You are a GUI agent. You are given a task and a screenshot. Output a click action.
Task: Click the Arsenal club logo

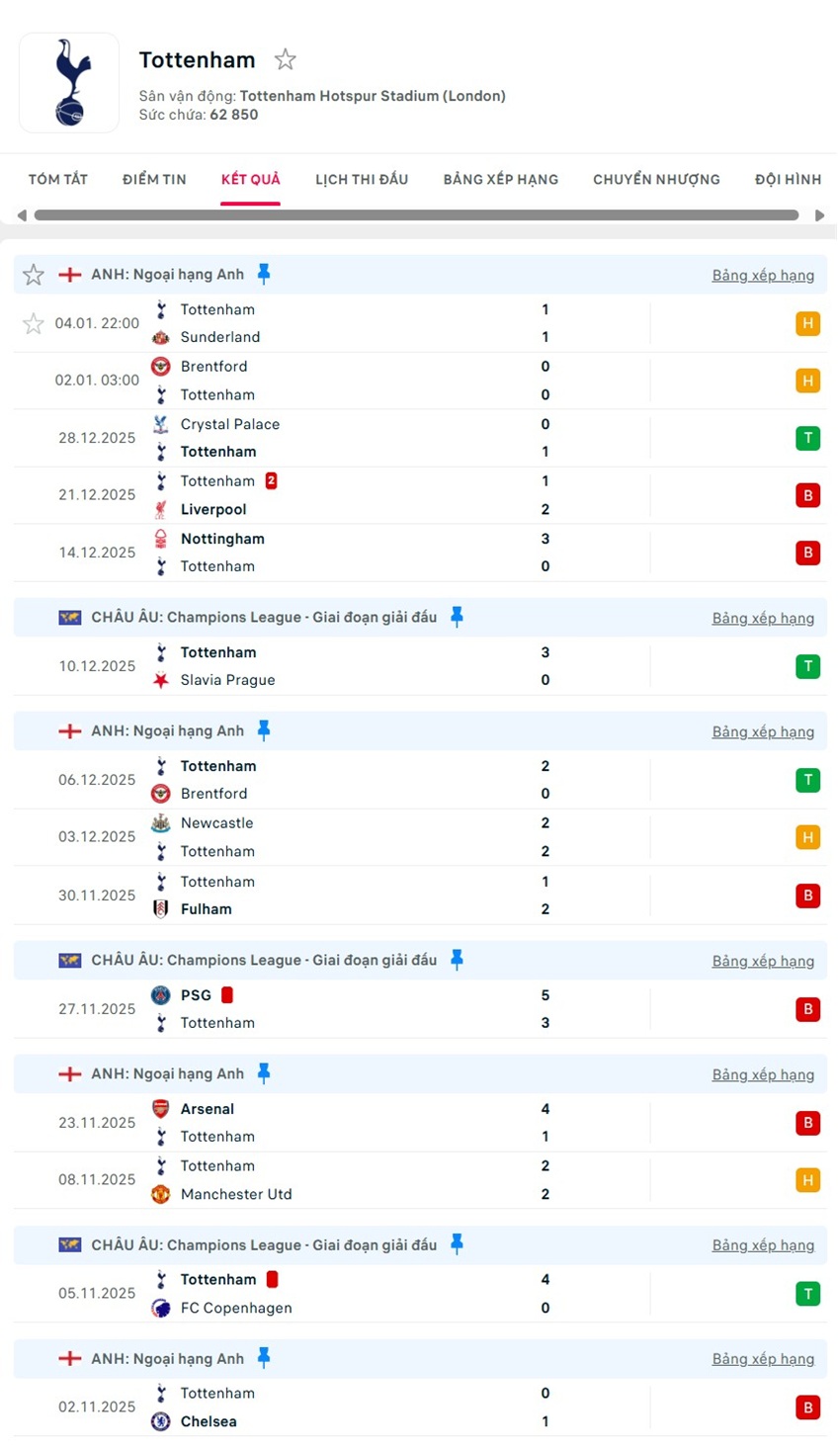click(x=162, y=1109)
